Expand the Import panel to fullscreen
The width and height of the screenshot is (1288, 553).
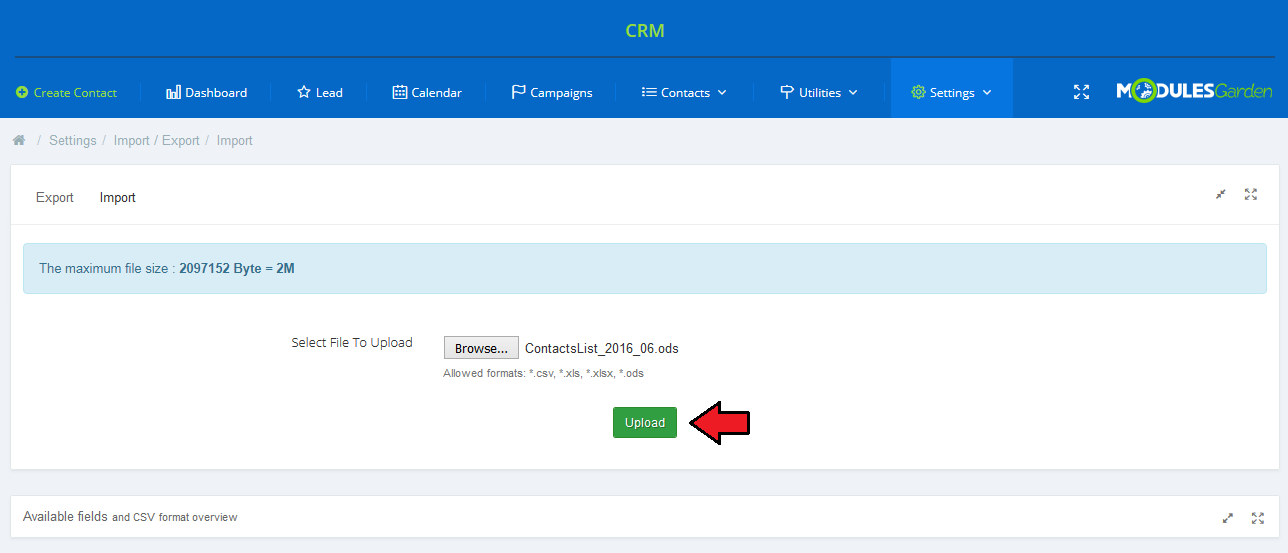click(x=1251, y=194)
